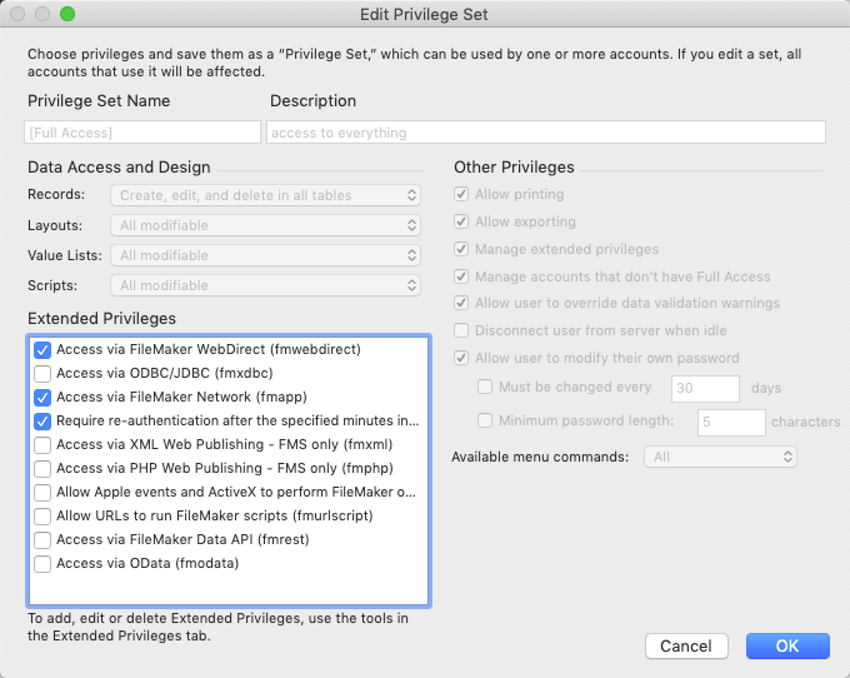Open the Scripts privilege dropdown
Screen dimensions: 850x678
click(266, 286)
